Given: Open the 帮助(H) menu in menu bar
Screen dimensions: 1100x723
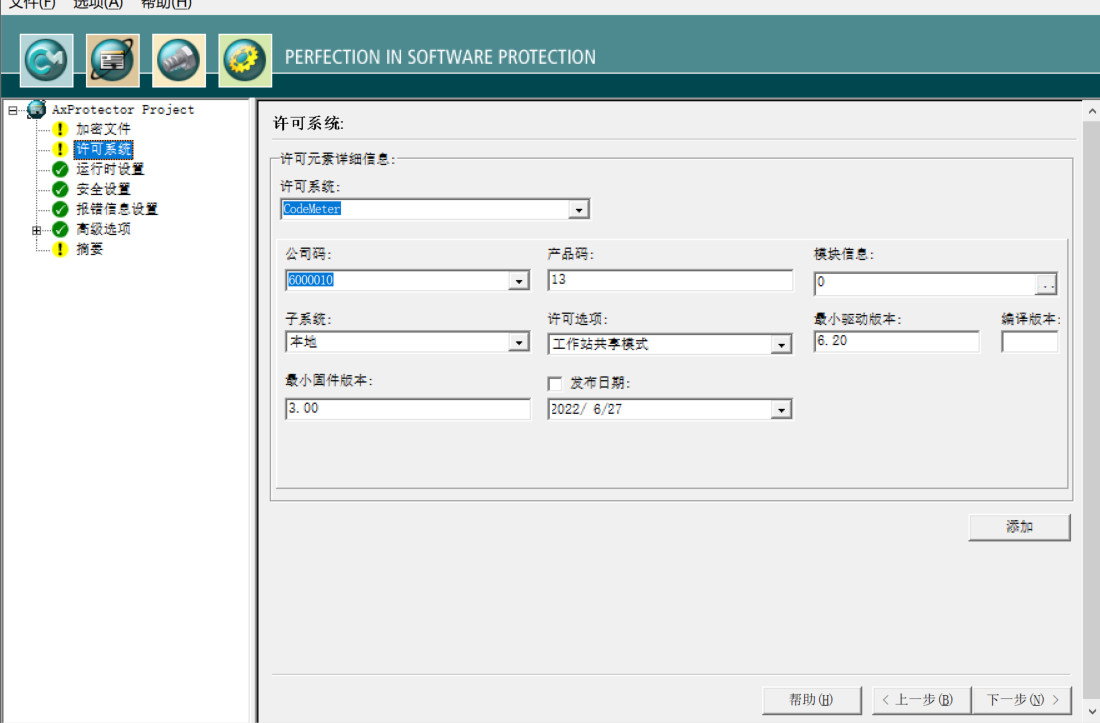Looking at the screenshot, I should pyautogui.click(x=166, y=4).
